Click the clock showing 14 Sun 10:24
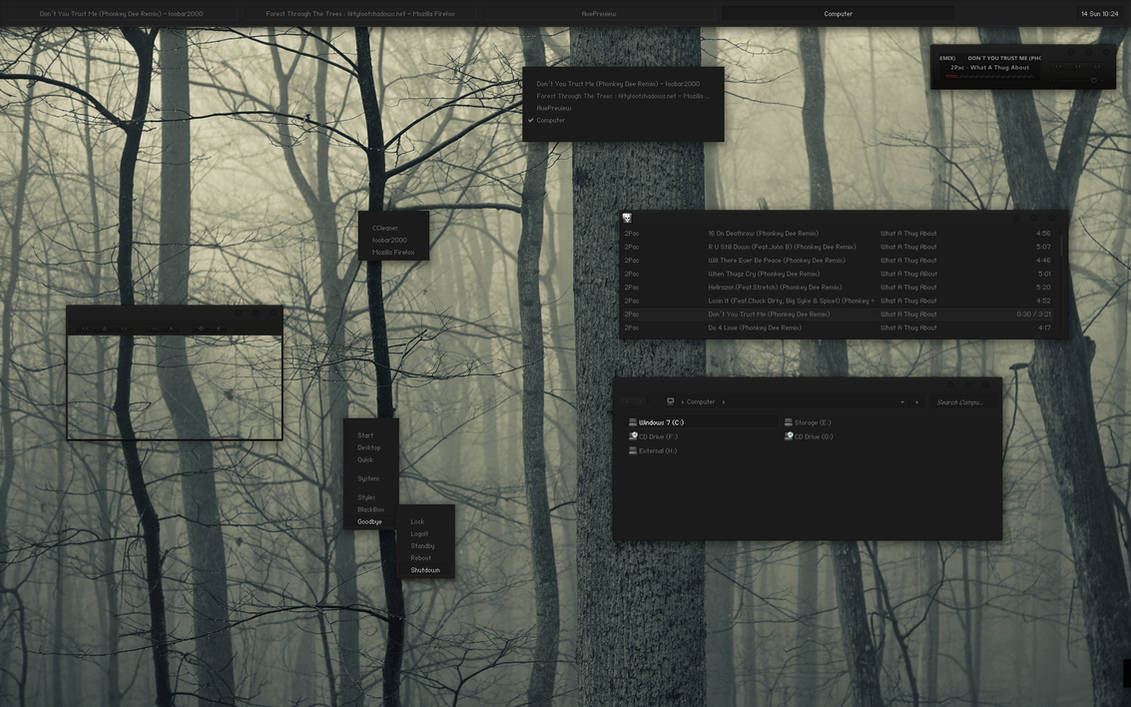 [1099, 14]
